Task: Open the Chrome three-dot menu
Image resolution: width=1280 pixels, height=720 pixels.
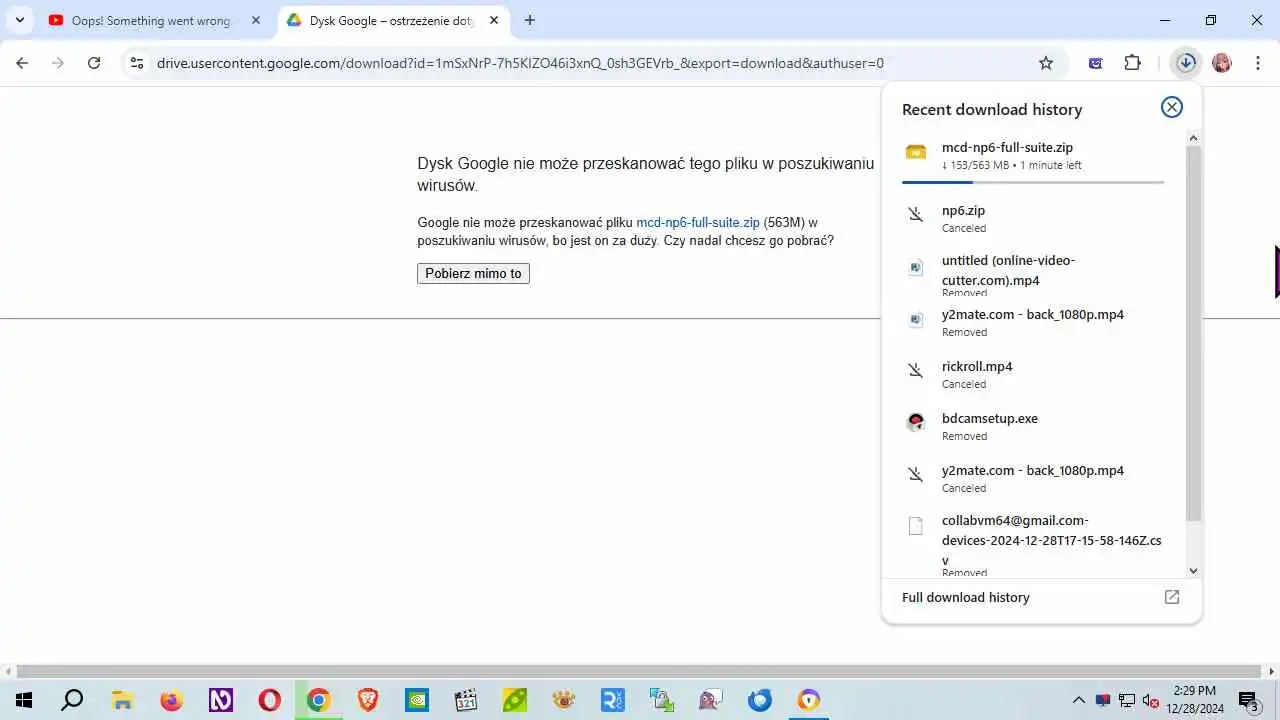Action: coord(1257,63)
